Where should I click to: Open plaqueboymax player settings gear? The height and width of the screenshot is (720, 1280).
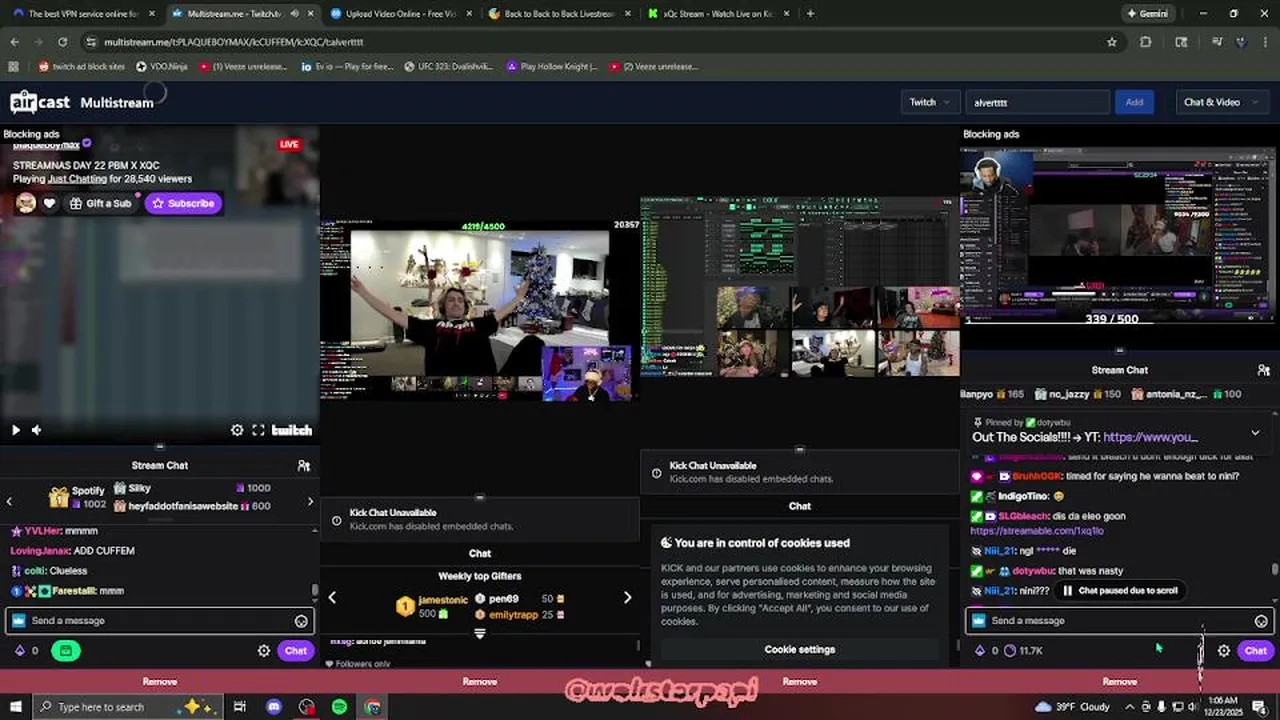click(237, 430)
